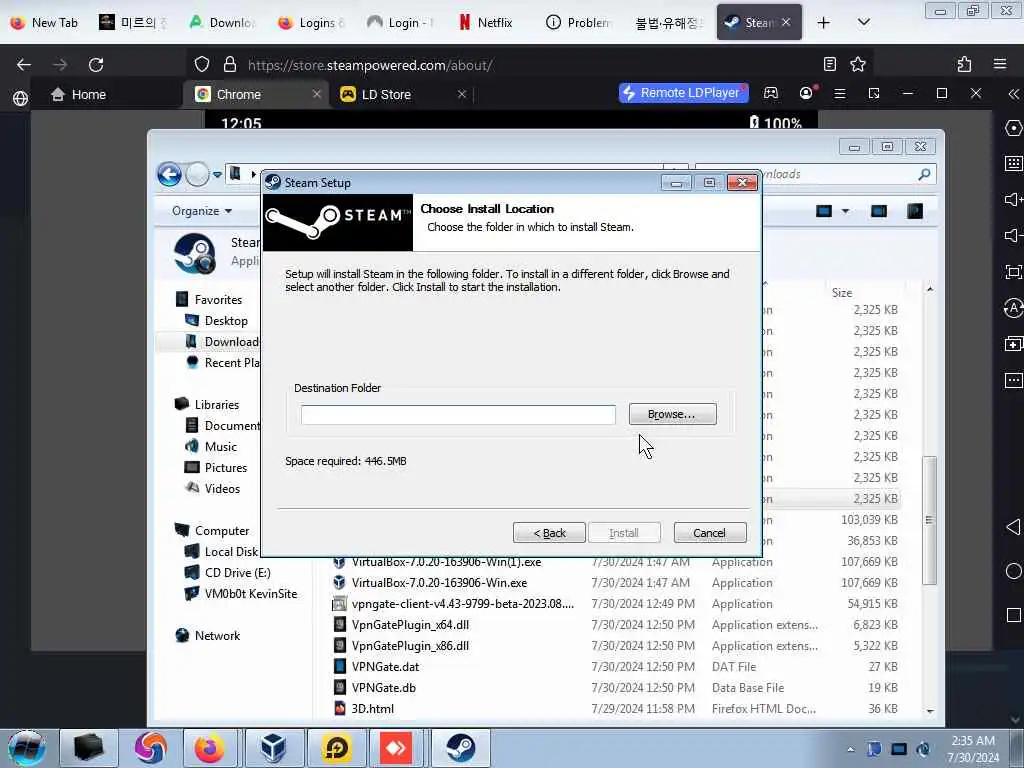Switch to the Logins browser tab
The height and width of the screenshot is (768, 1024).
(312, 23)
